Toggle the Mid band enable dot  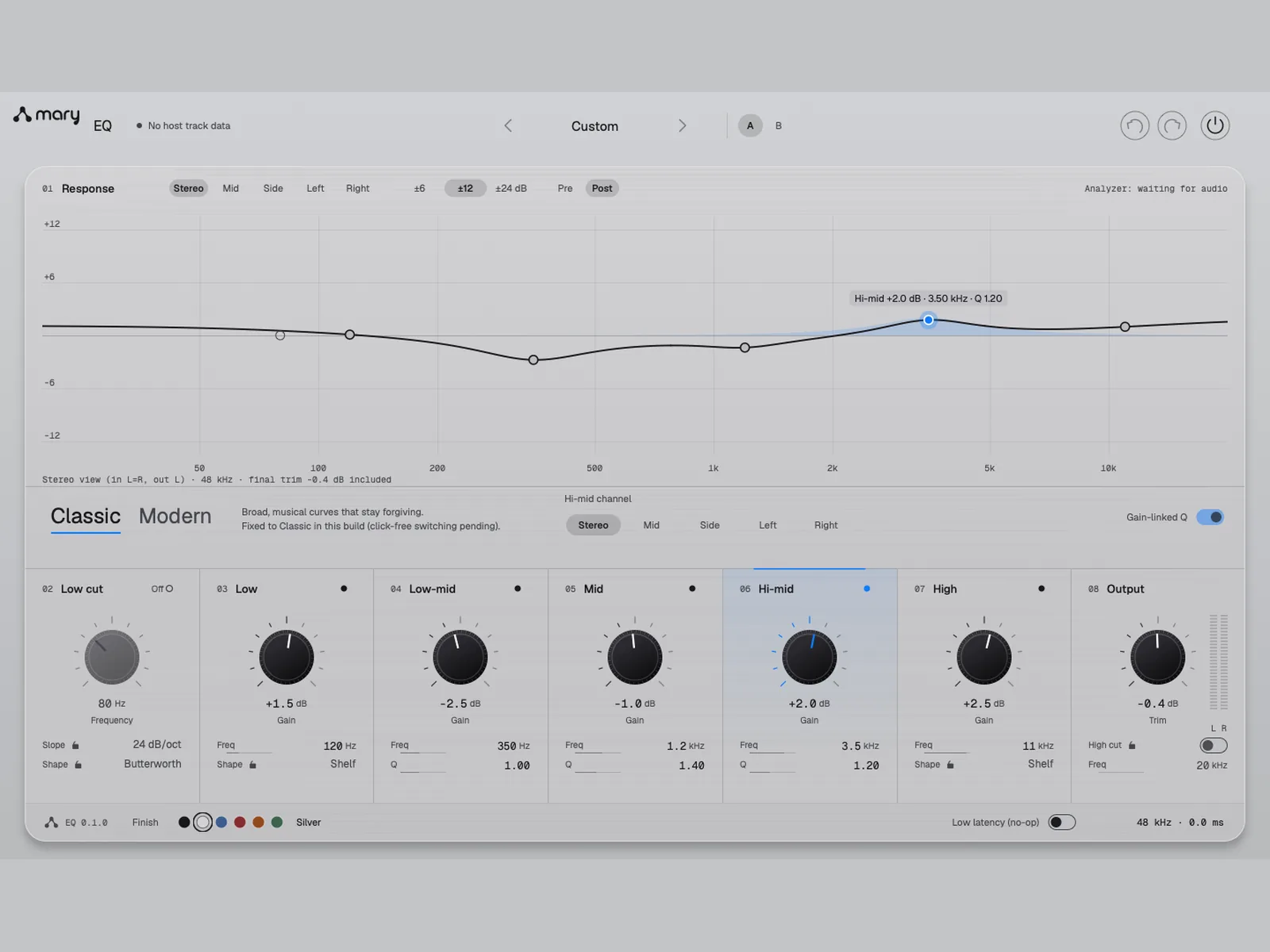tap(692, 589)
